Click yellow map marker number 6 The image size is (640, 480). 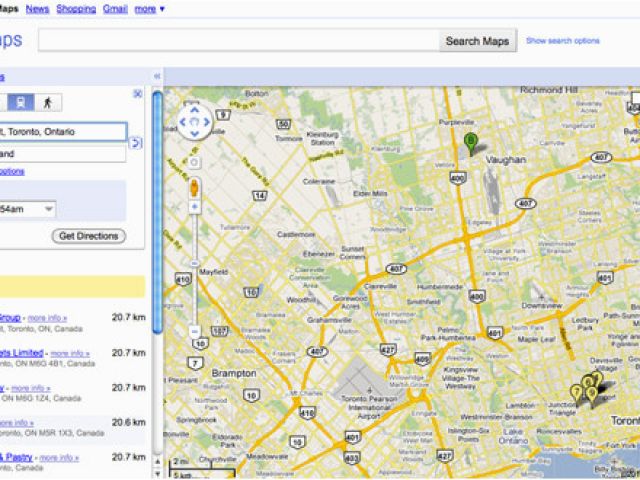[587, 382]
